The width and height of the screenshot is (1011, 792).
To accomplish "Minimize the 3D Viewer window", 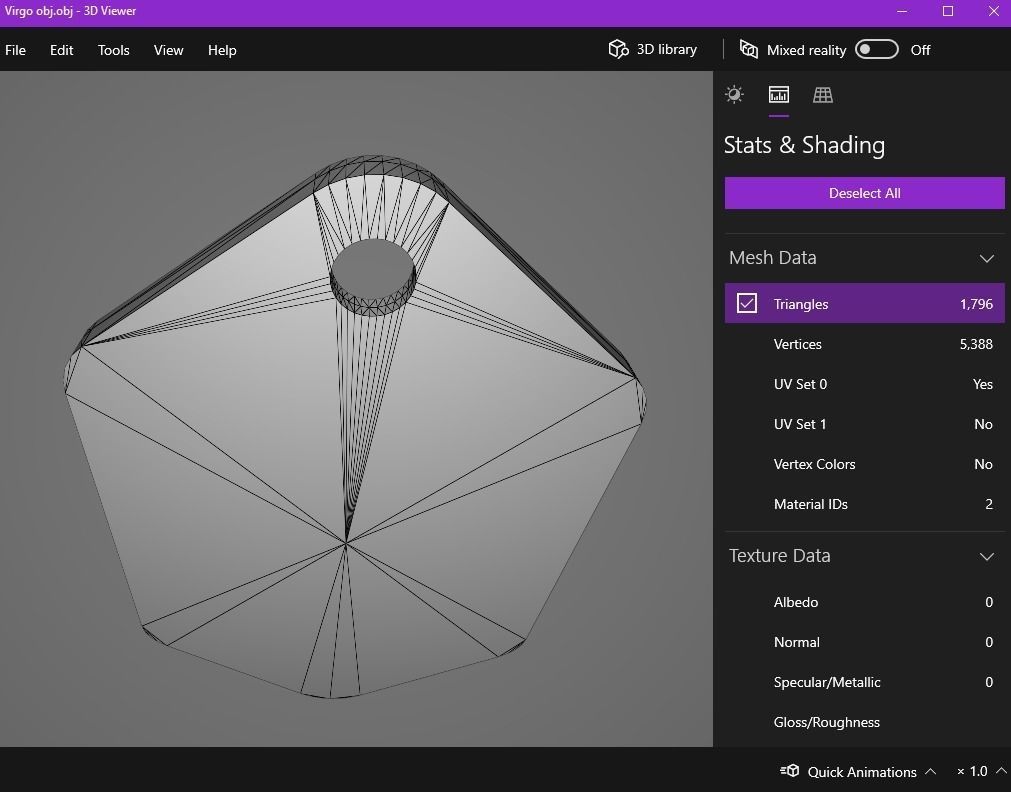I will tap(902, 11).
